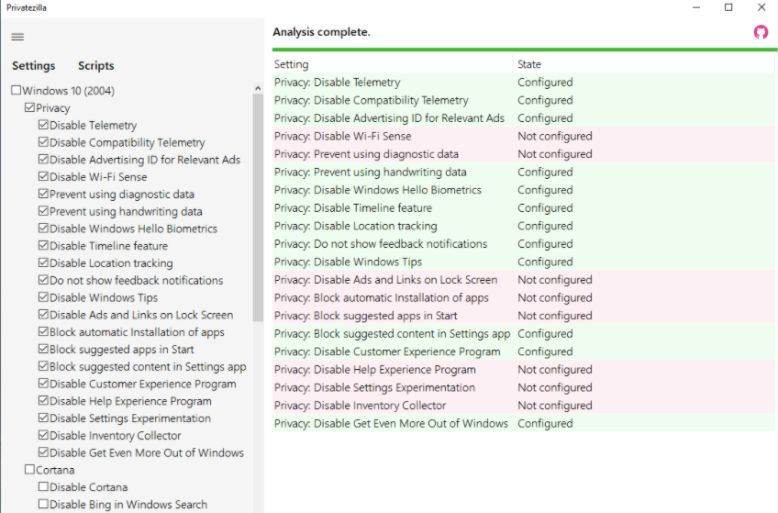
Task: Close the Privatezilla window
Action: point(762,7)
